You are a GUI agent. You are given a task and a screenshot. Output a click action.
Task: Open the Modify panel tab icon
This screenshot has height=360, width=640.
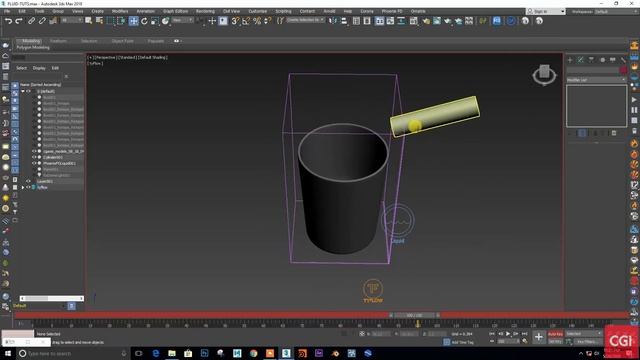pyautogui.click(x=581, y=60)
